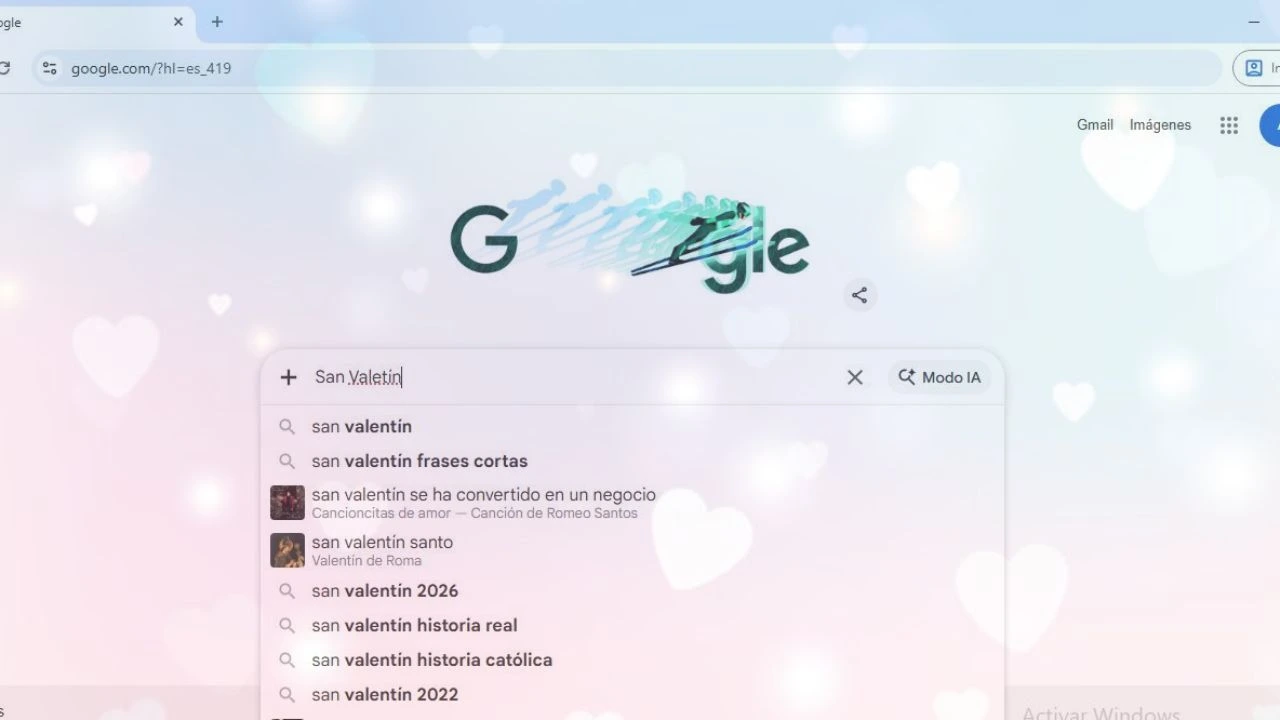
Task: Click the Romeo Santos song thumbnail
Action: pos(287,502)
